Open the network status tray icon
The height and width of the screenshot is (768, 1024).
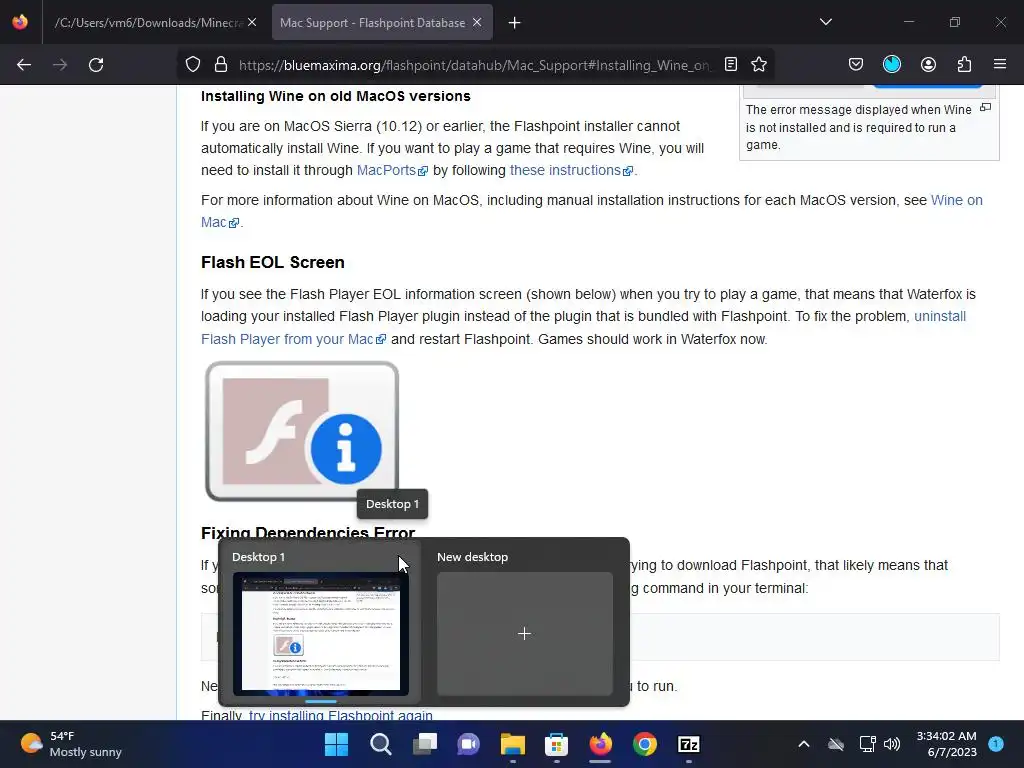pyautogui.click(x=867, y=744)
